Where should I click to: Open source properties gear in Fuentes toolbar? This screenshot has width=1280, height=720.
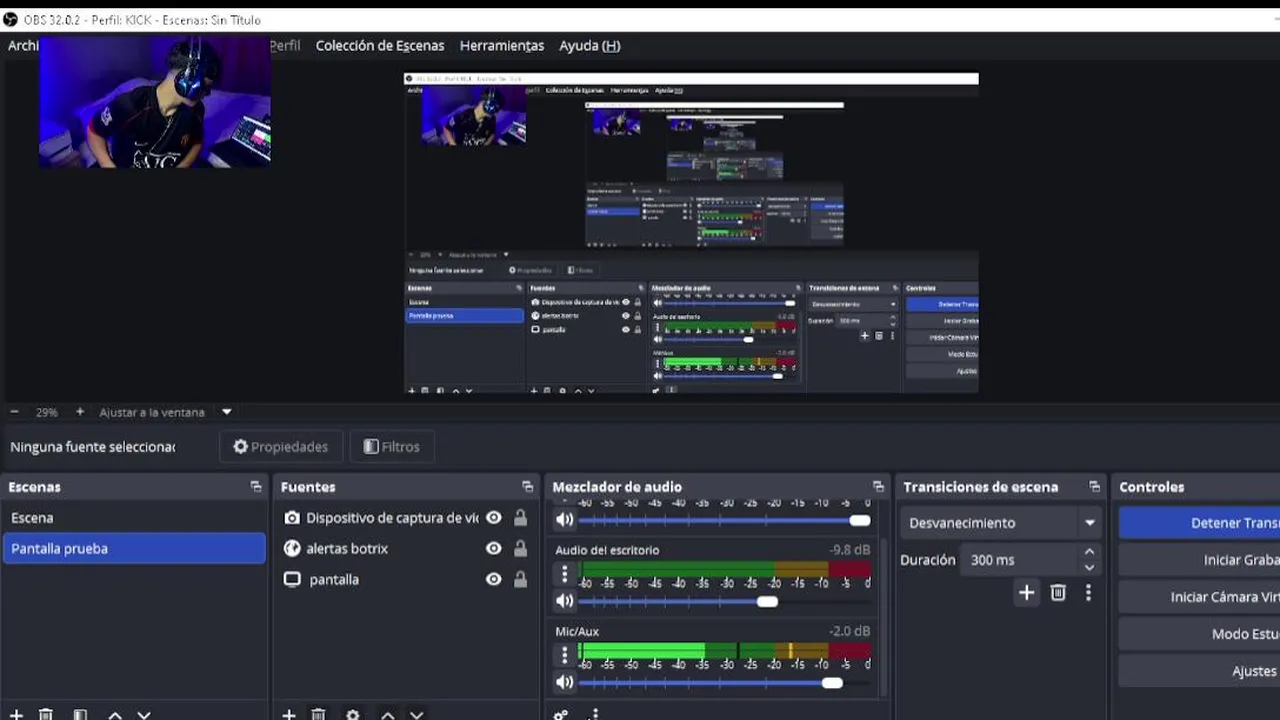pos(352,714)
